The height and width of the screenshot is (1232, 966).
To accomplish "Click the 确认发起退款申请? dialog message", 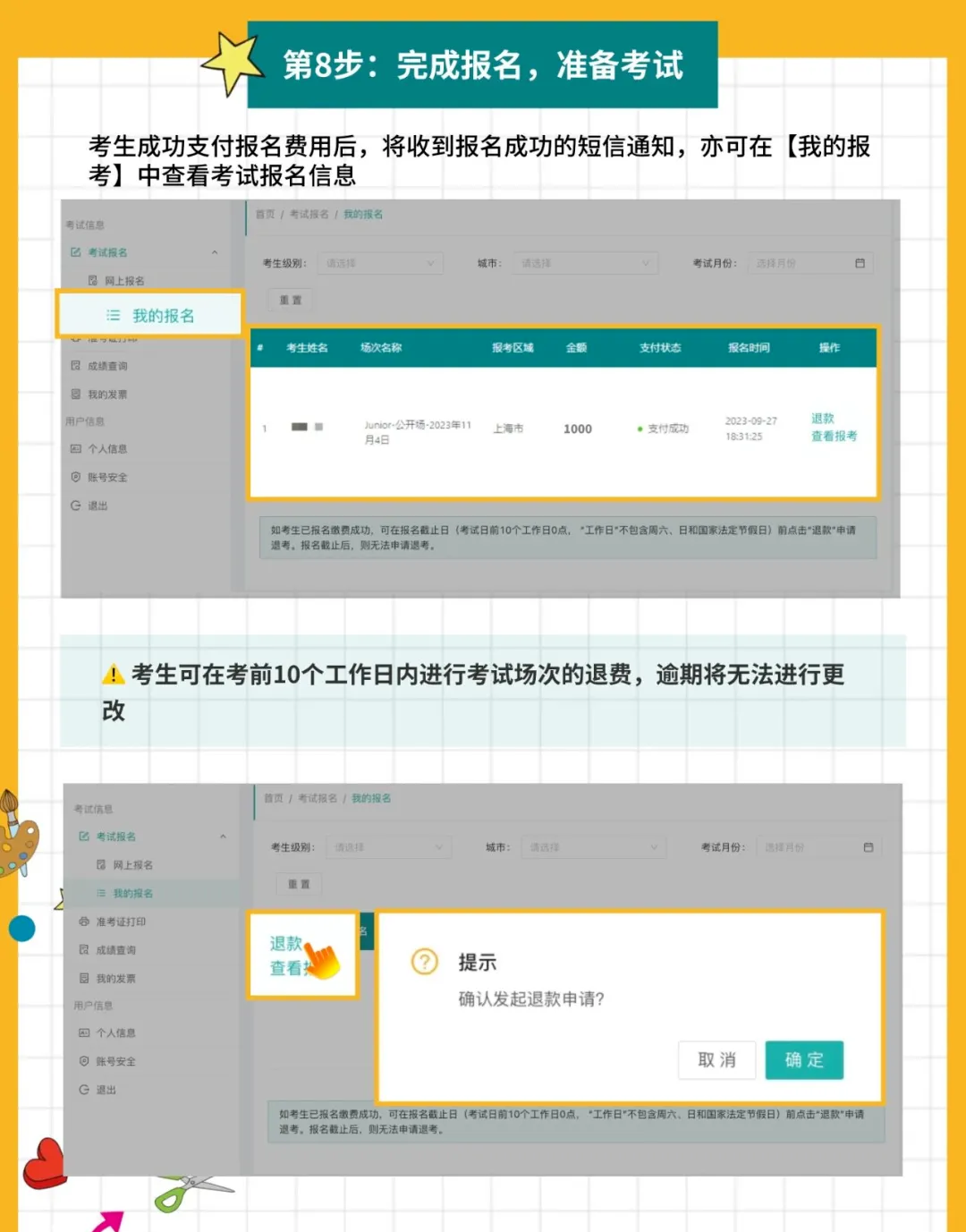I will (x=532, y=999).
